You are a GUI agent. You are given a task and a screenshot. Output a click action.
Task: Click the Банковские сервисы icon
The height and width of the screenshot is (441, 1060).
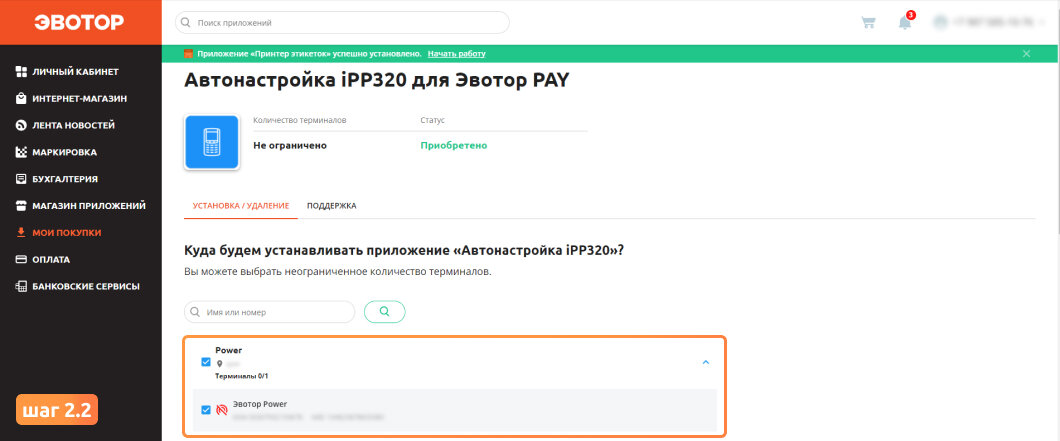[x=21, y=286]
